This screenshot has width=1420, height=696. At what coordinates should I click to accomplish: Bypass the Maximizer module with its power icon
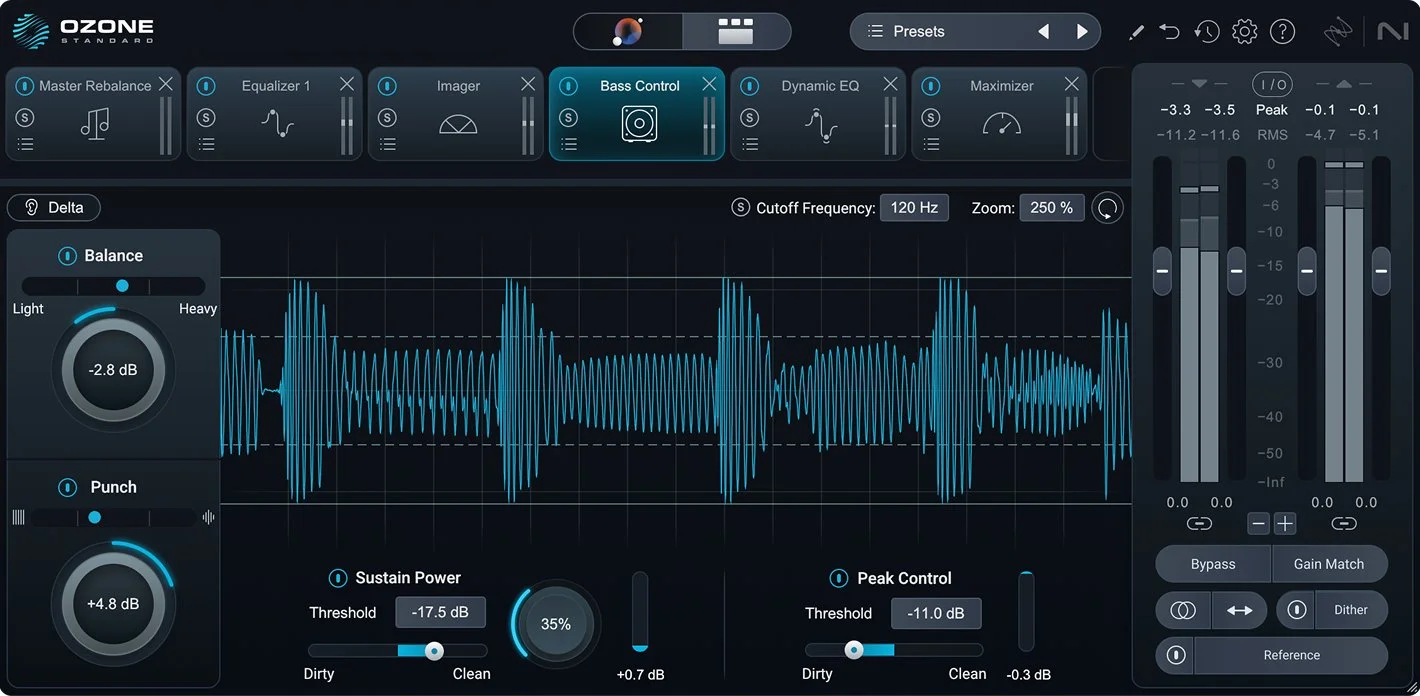point(930,86)
